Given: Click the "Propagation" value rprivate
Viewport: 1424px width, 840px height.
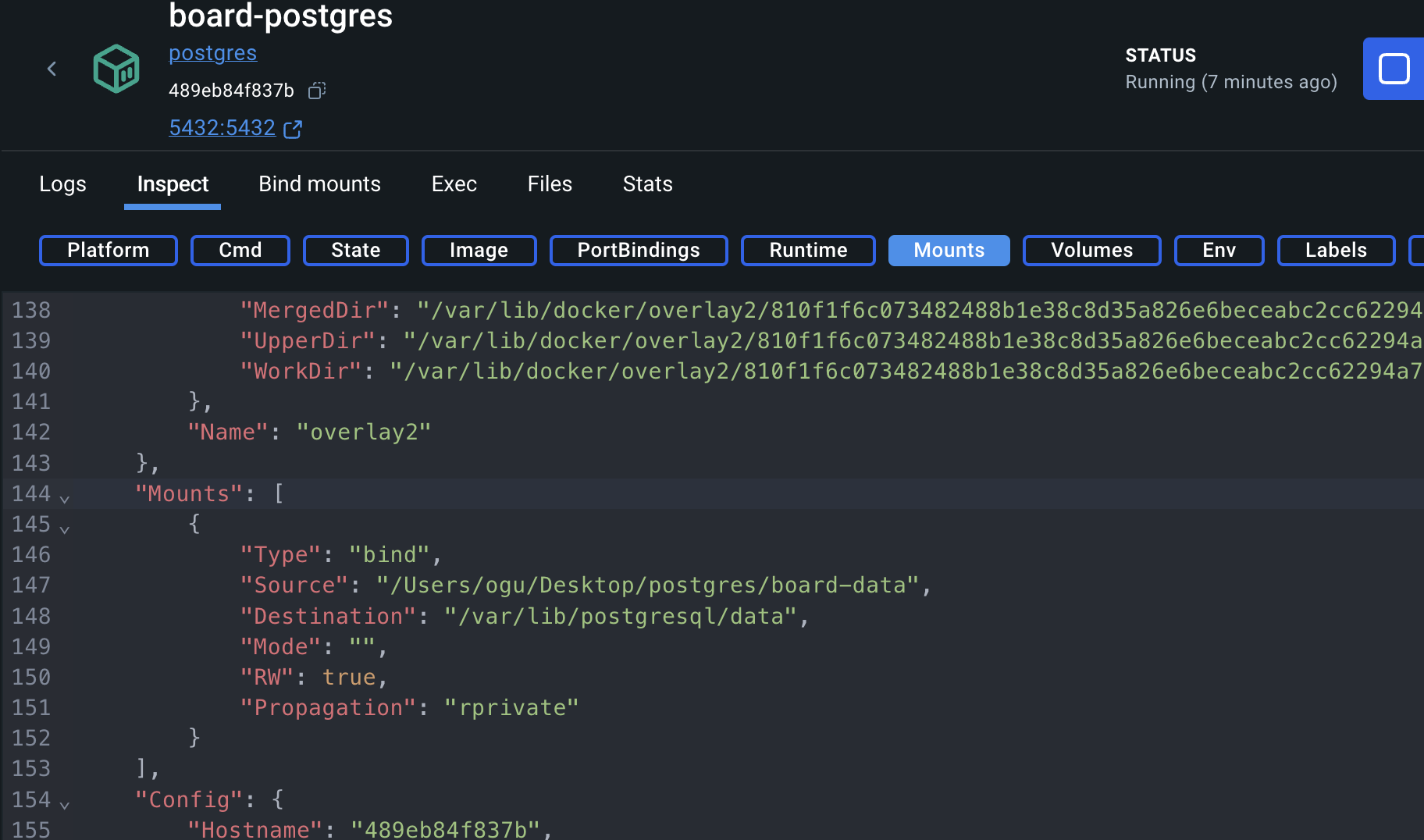Looking at the screenshot, I should [511, 708].
